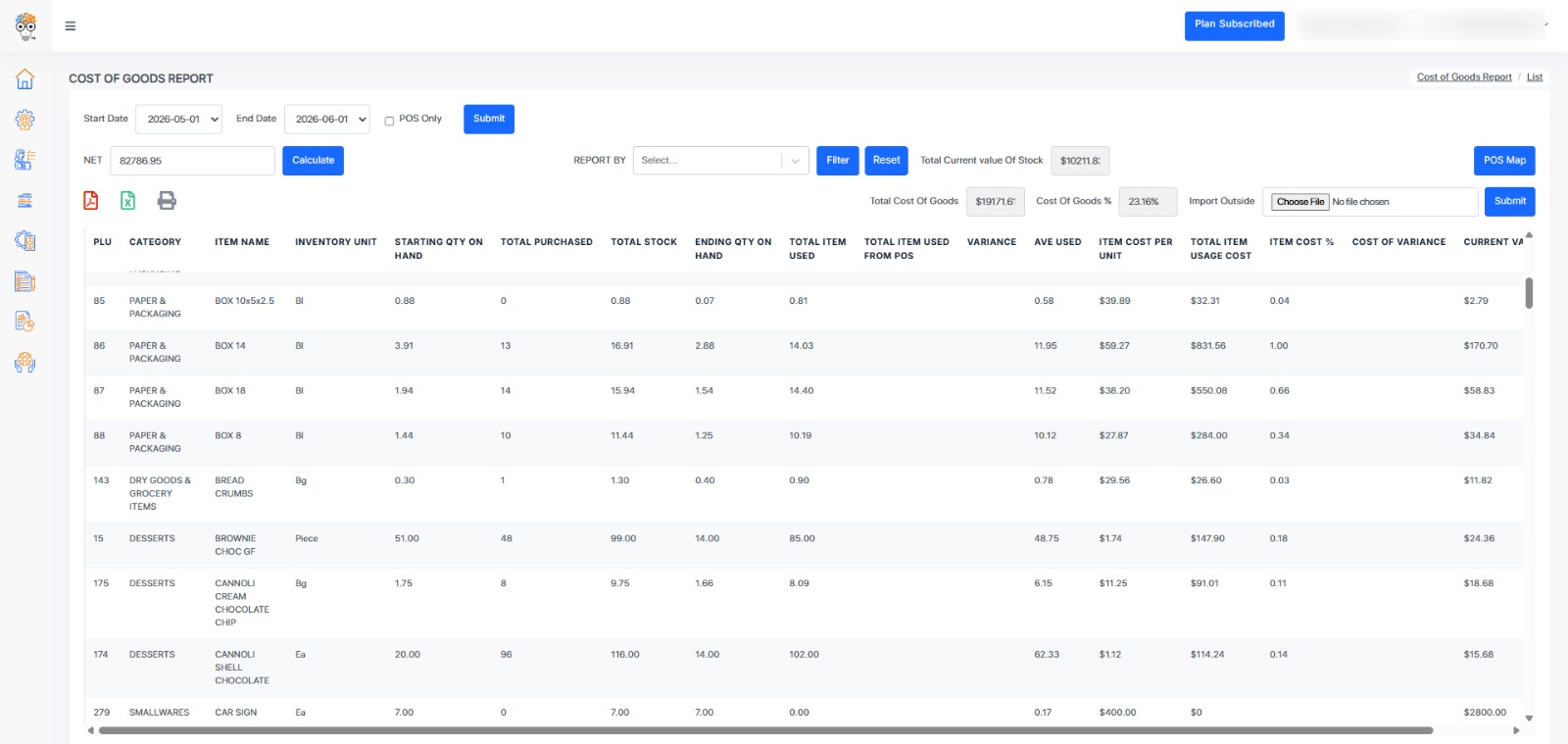This screenshot has height=744, width=1568.
Task: Open the hands holding wheel sidebar icon
Action: coord(25,363)
